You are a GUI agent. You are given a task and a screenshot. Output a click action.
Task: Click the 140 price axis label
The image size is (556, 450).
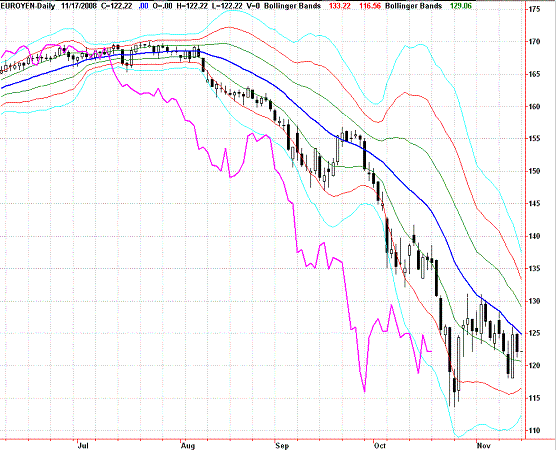(x=535, y=236)
